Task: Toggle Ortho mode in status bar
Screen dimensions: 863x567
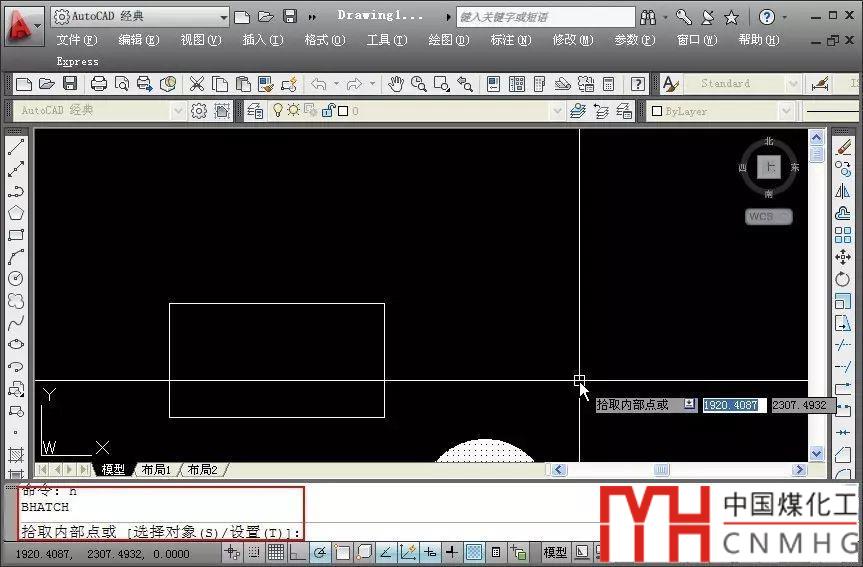Action: tap(297, 552)
